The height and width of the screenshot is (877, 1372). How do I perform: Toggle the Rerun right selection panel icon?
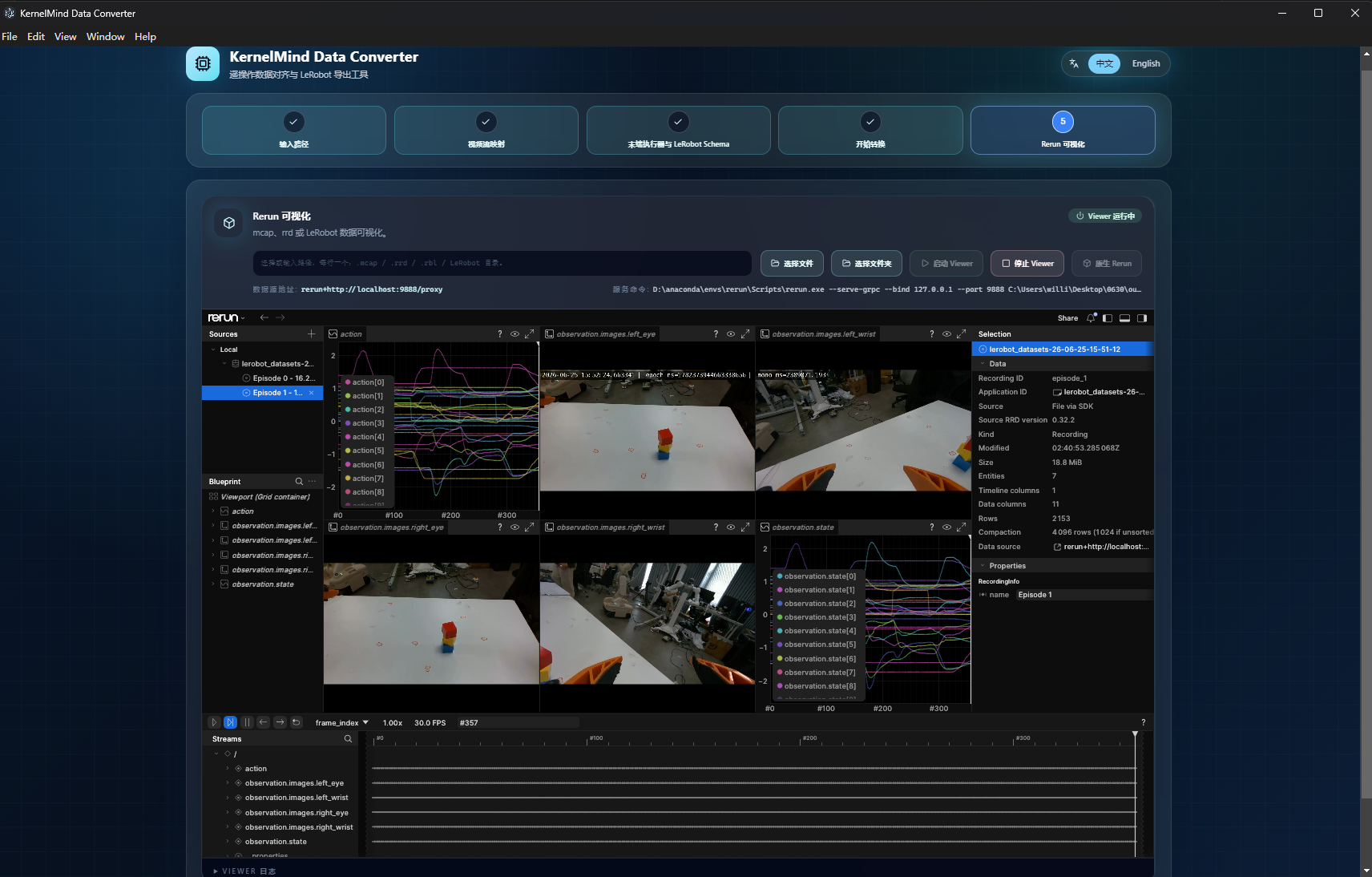(x=1142, y=318)
